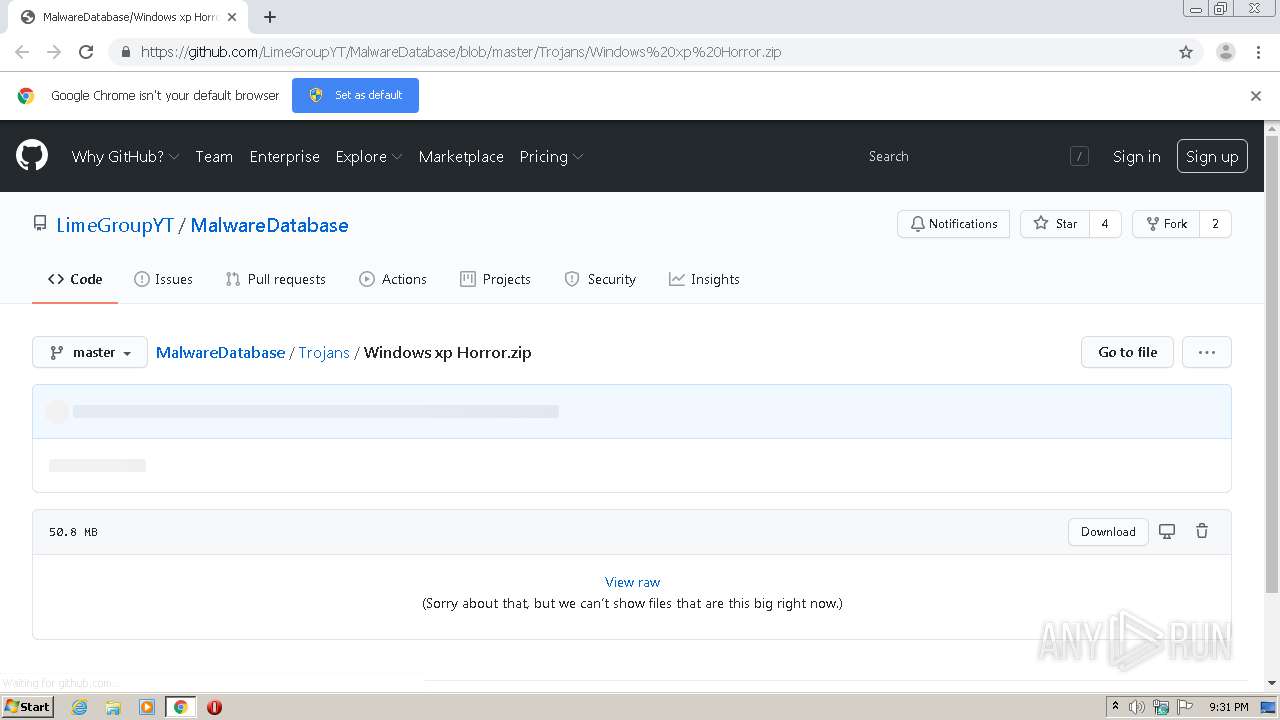Viewport: 1280px width, 720px height.
Task: Select Chrome taskbar button
Action: click(180, 707)
